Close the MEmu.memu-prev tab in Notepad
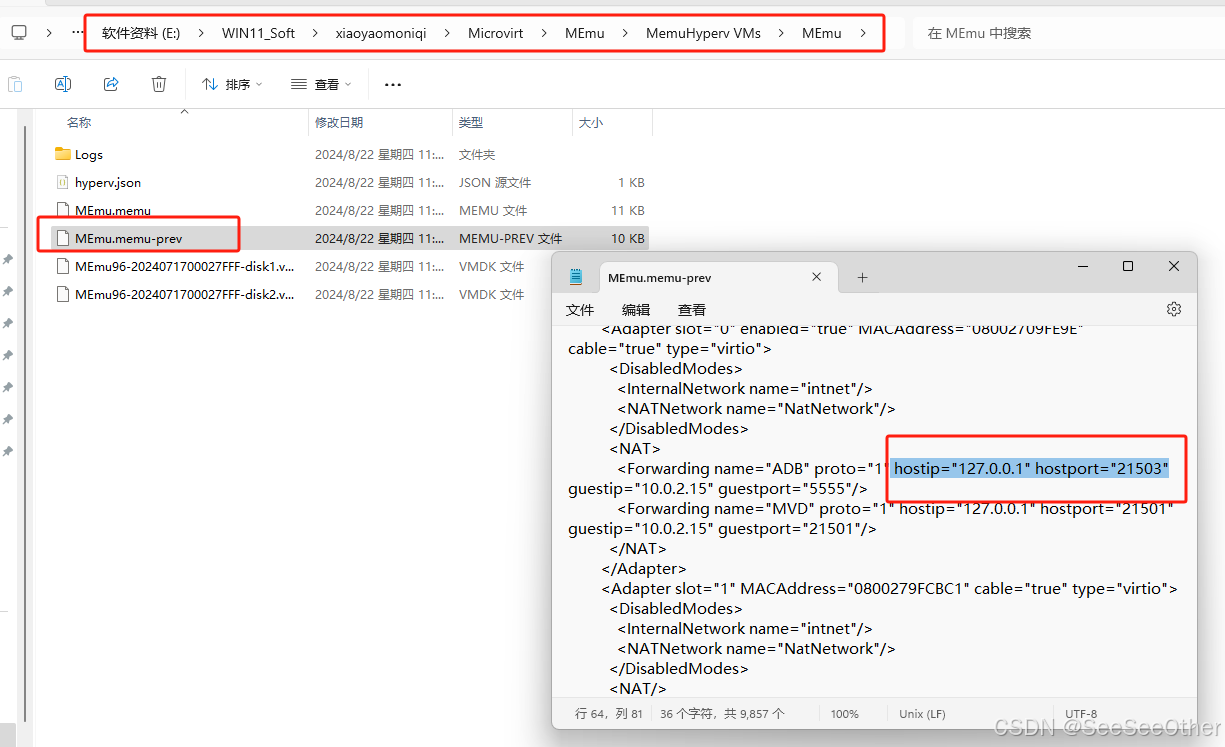 tap(816, 277)
